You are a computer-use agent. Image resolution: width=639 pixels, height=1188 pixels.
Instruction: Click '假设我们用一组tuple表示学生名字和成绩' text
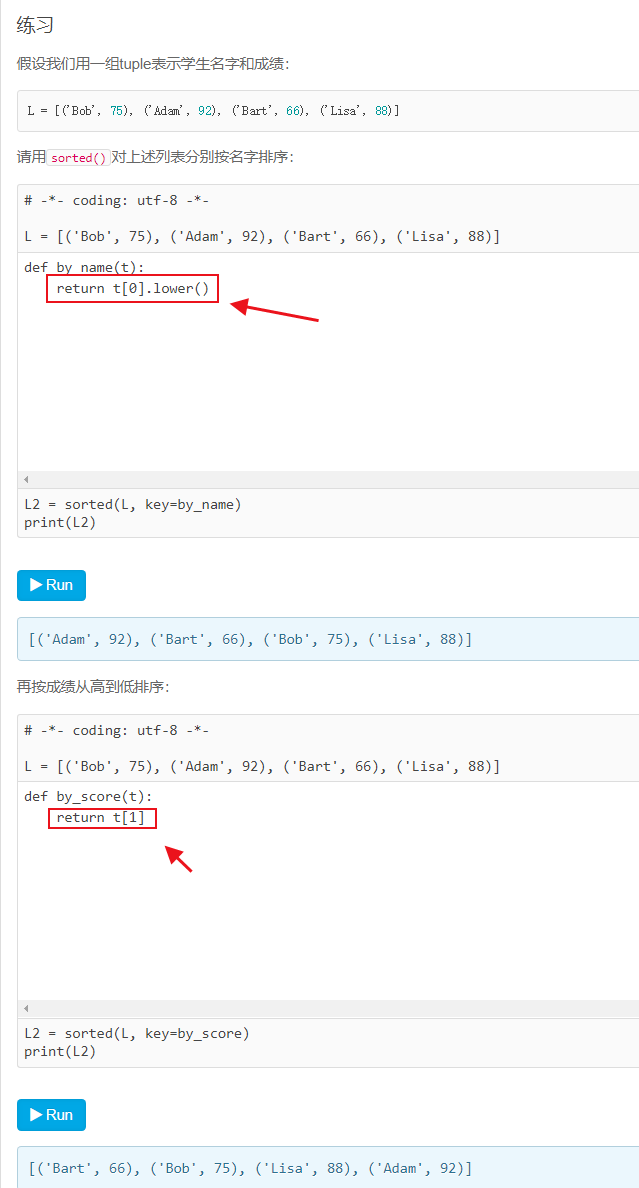pyautogui.click(x=152, y=64)
